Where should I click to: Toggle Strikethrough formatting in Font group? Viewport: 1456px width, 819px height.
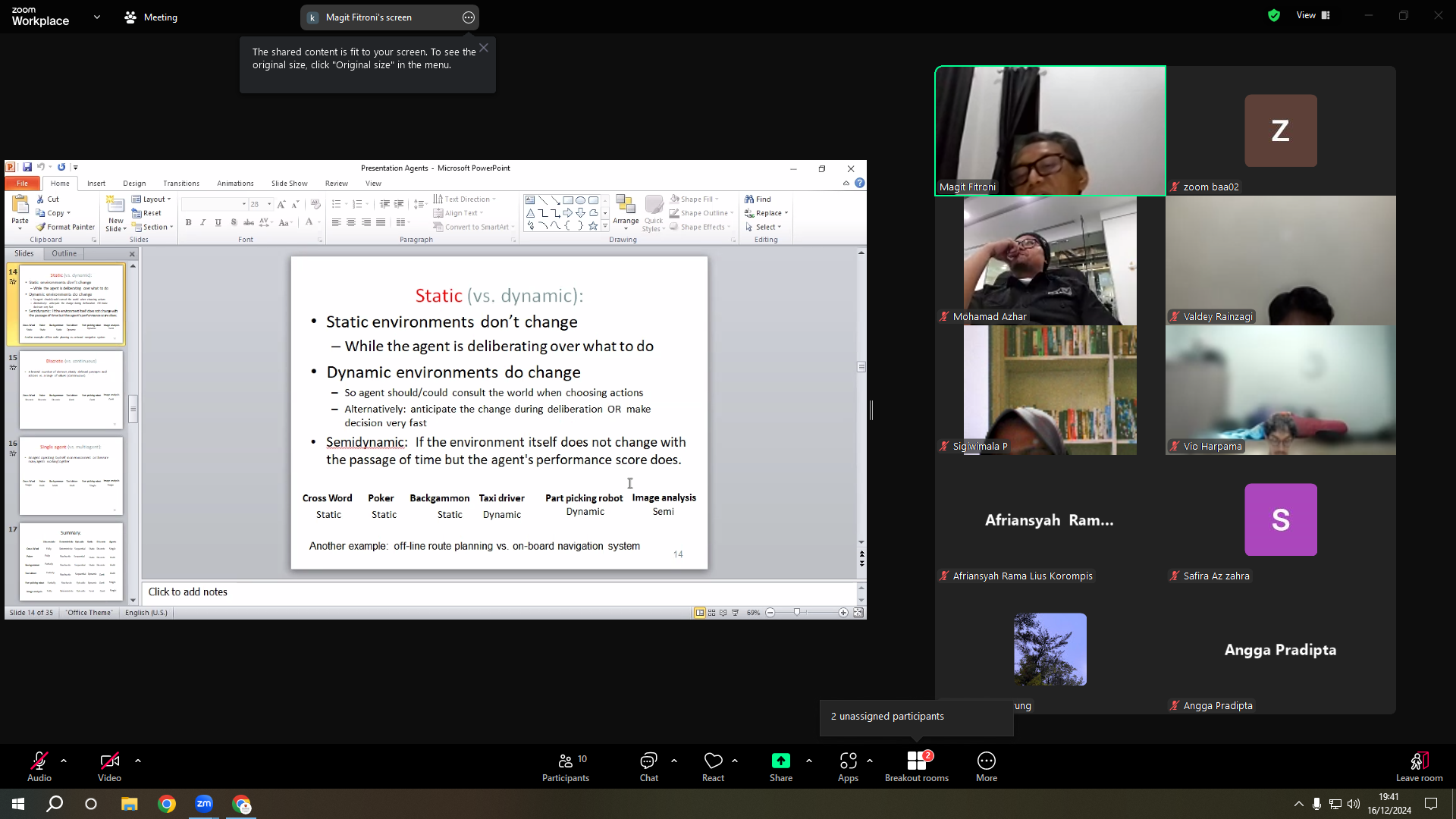click(x=249, y=223)
